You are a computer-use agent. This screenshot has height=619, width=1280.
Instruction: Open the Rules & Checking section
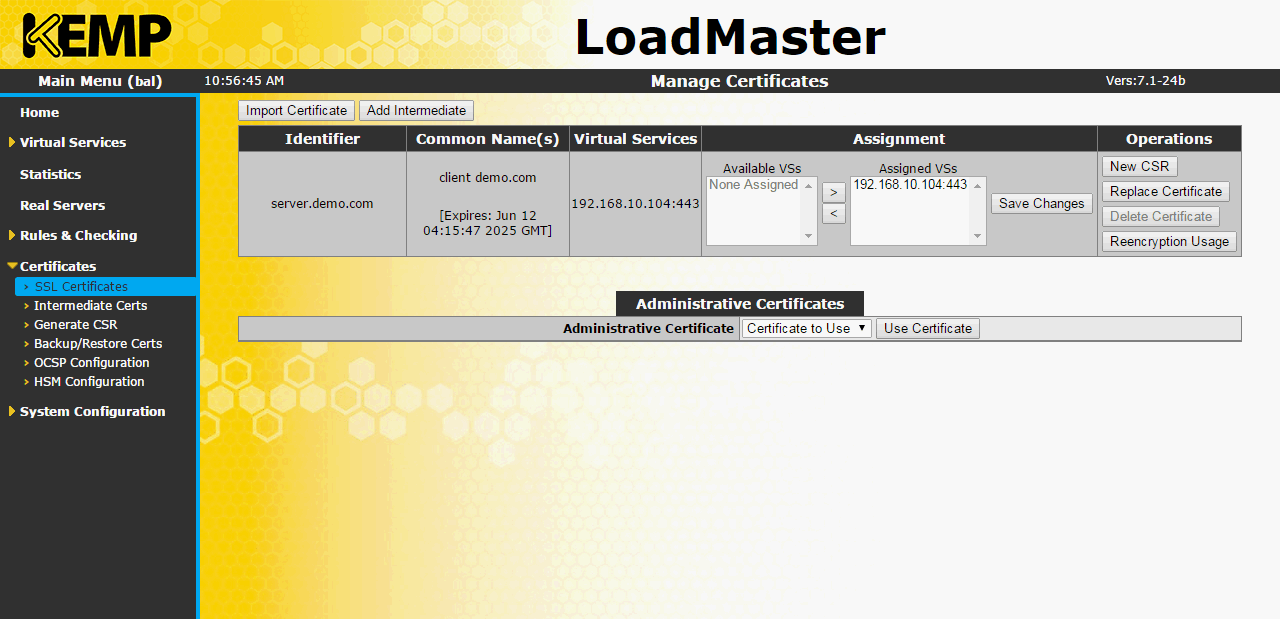[x=79, y=235]
